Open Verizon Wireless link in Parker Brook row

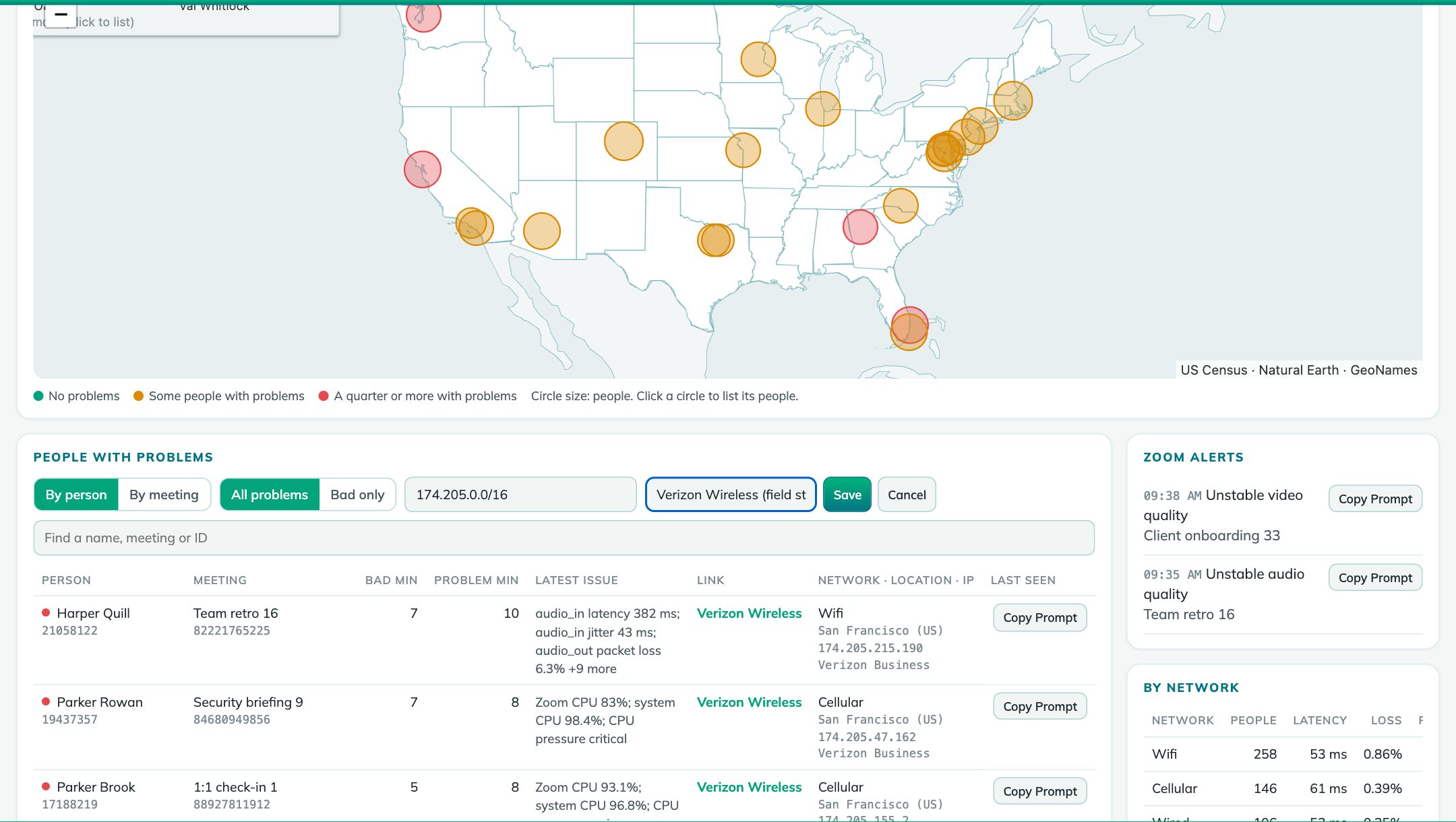click(x=749, y=787)
